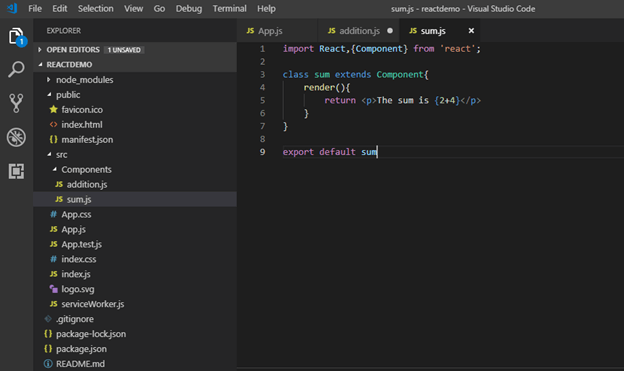The width and height of the screenshot is (624, 371).
Task: Click the SVG icon beside logo.svg
Action: click(53, 289)
